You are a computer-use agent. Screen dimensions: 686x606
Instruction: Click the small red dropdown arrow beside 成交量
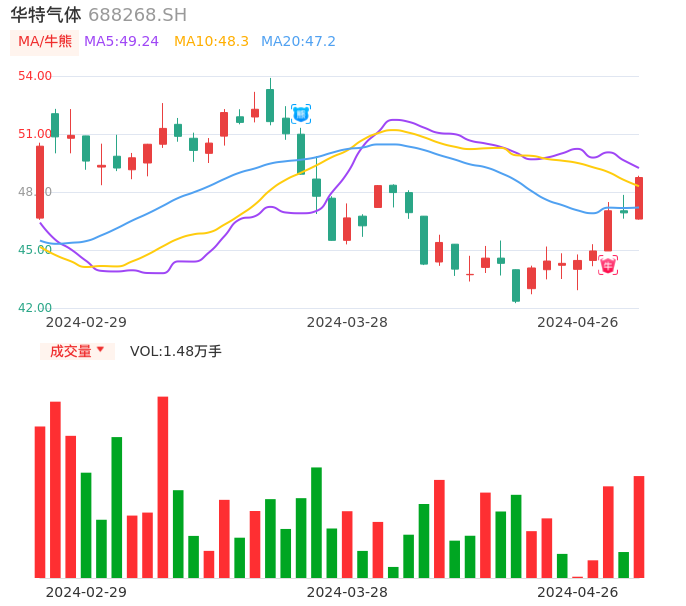100,350
